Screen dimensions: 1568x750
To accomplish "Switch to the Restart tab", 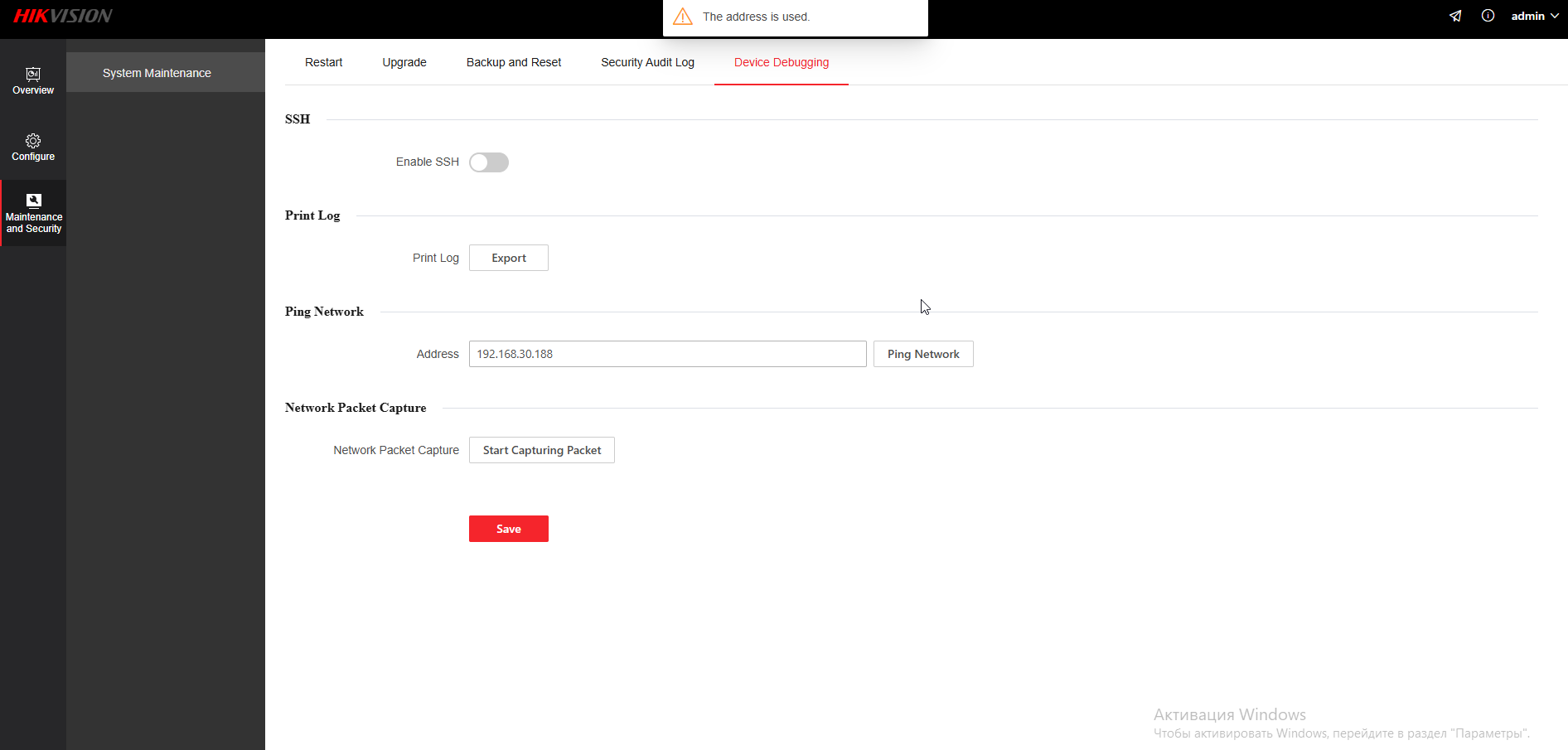I will [x=323, y=62].
